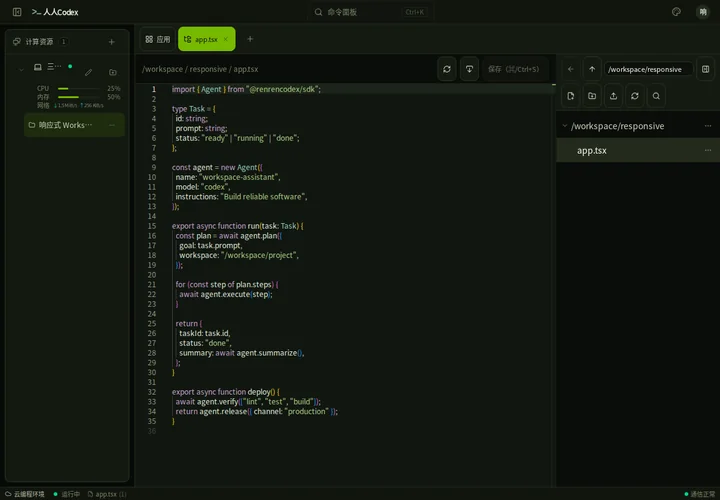Open more options for the /workspace/responsive folder
This screenshot has height=500, width=720.
click(x=708, y=126)
